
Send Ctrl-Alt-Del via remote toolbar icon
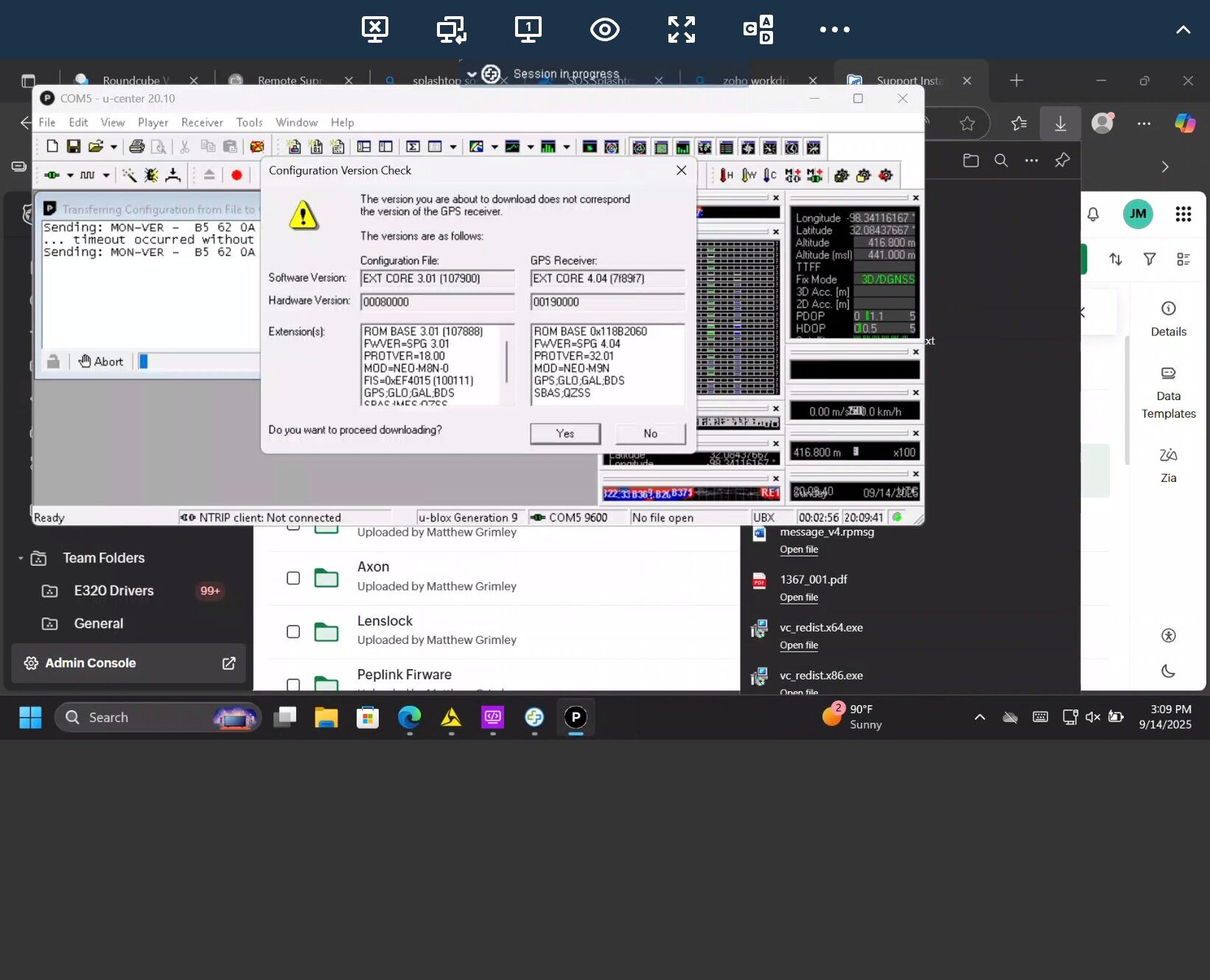coord(758,29)
